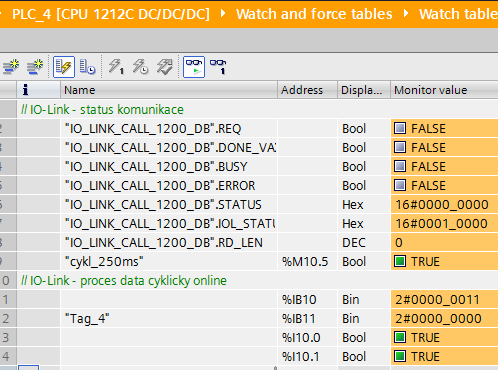Click Bool display format of cykl_250ms row
The height and width of the screenshot is (370, 498).
point(364,261)
